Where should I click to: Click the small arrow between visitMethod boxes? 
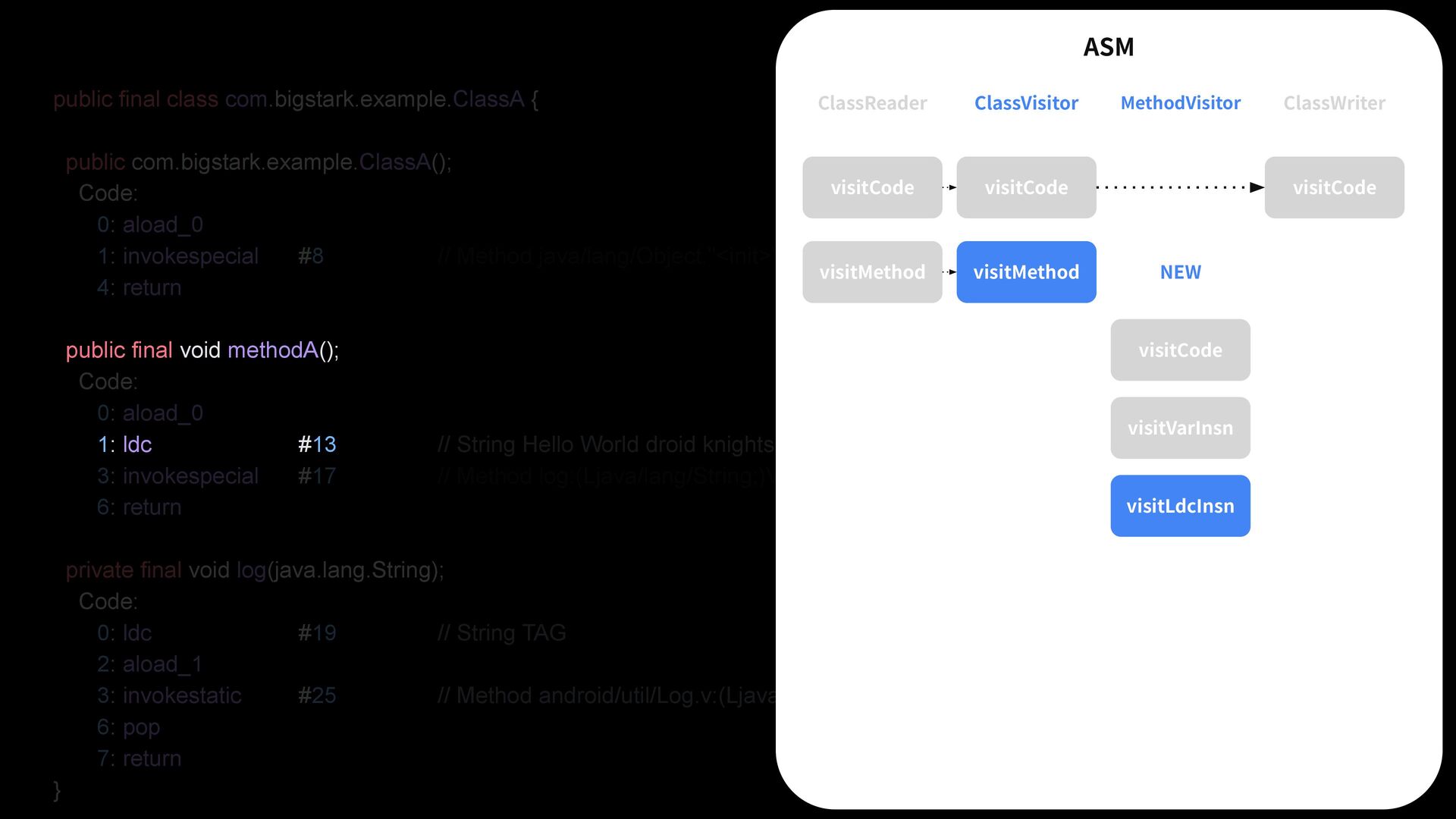pyautogui.click(x=949, y=272)
